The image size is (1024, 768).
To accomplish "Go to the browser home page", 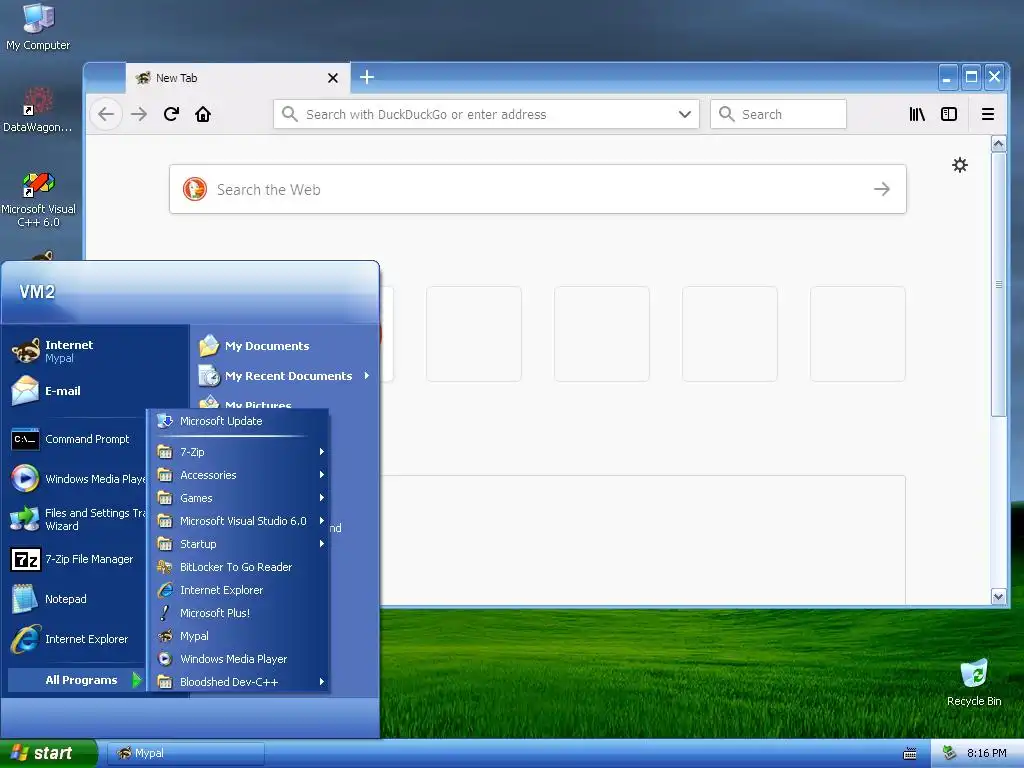I will click(x=203, y=114).
